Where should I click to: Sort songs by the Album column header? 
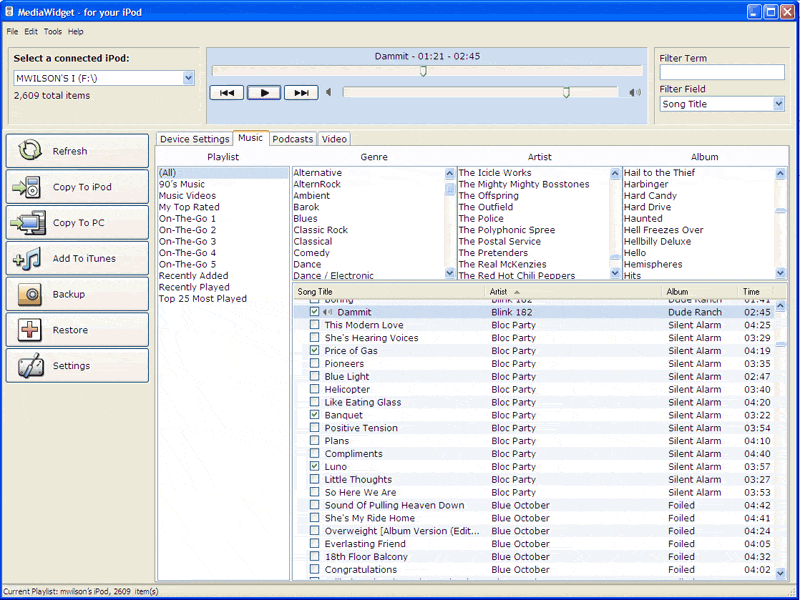(x=699, y=292)
